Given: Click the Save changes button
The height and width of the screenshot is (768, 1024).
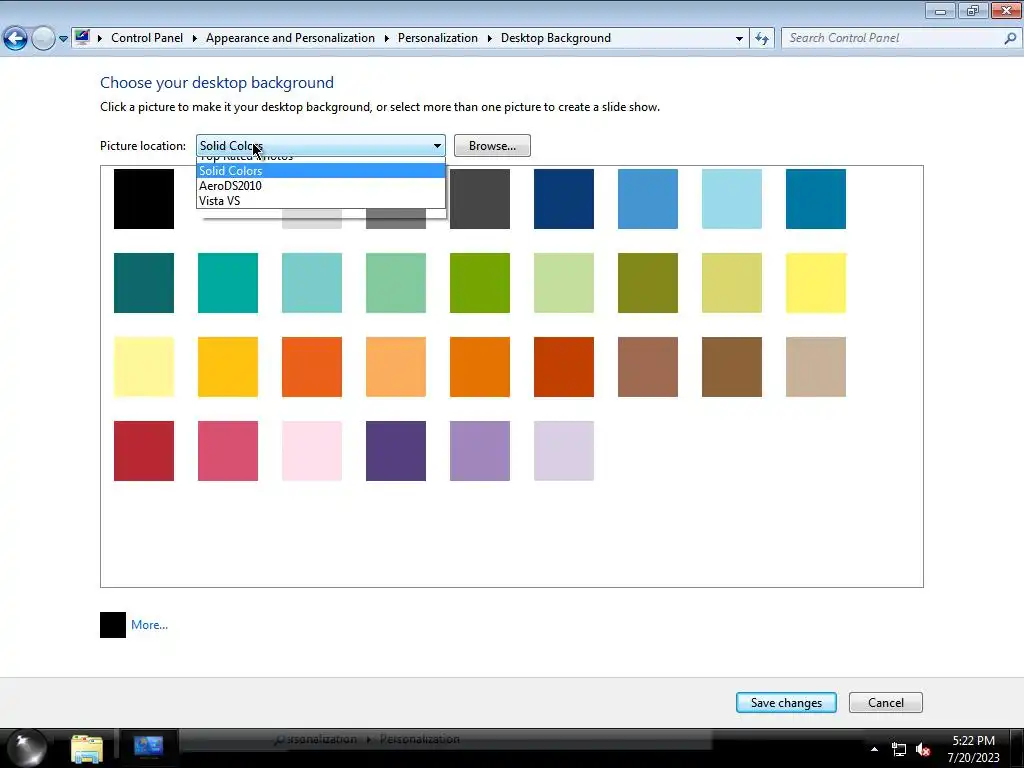Looking at the screenshot, I should tap(786, 703).
